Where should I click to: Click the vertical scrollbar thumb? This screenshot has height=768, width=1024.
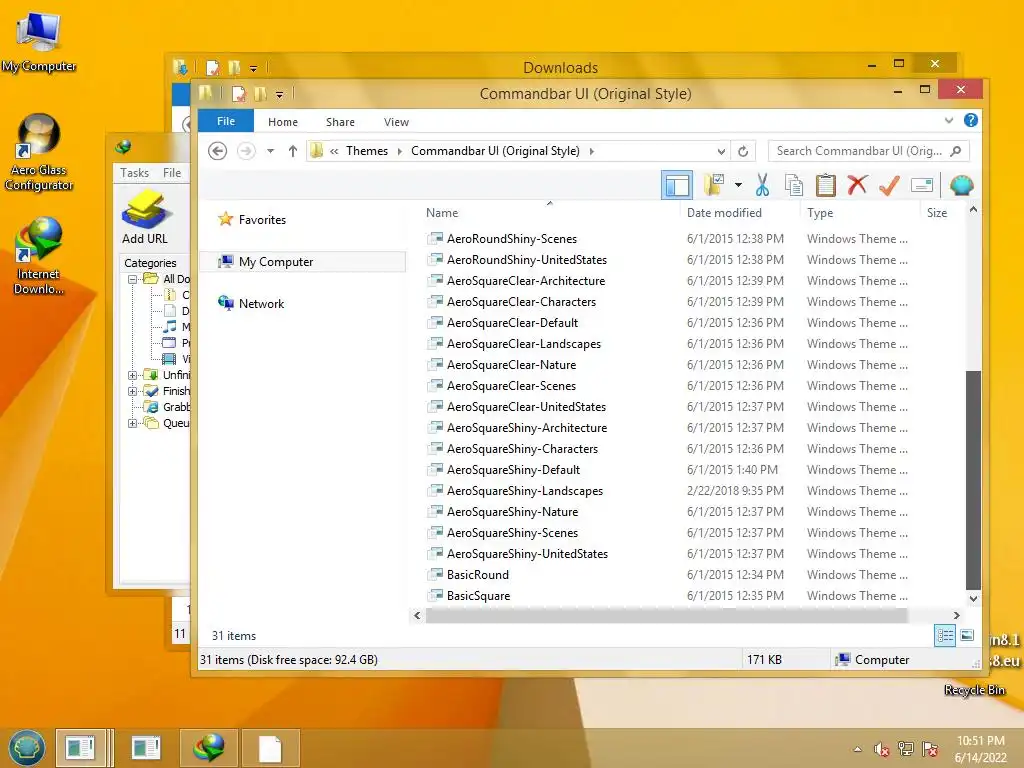click(973, 479)
